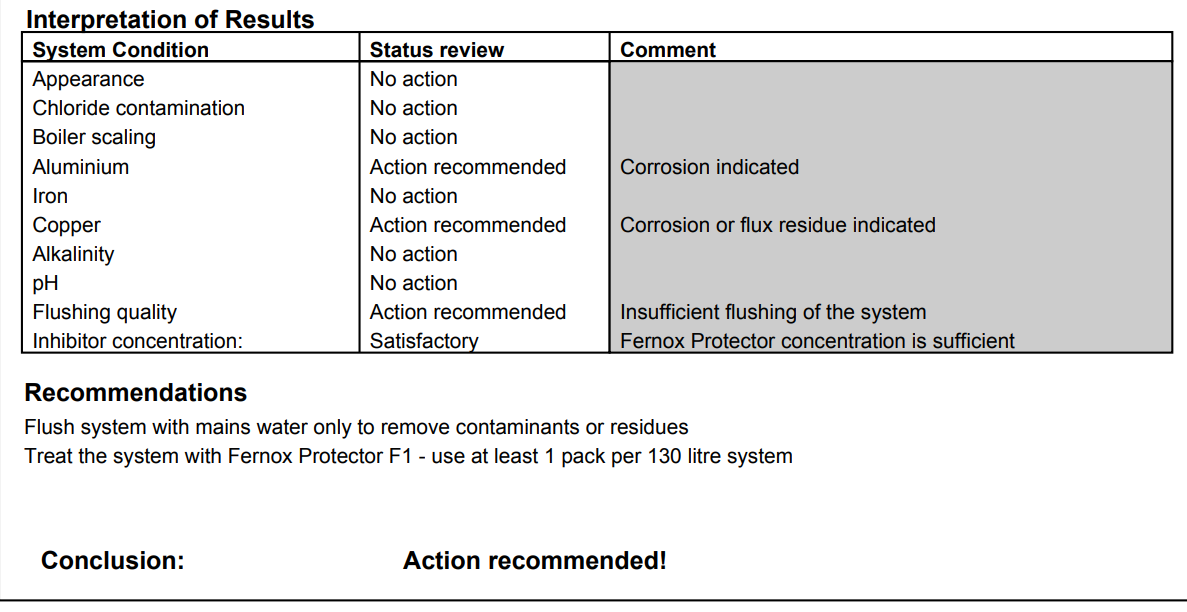Select the 'Comment' column header

[668, 50]
